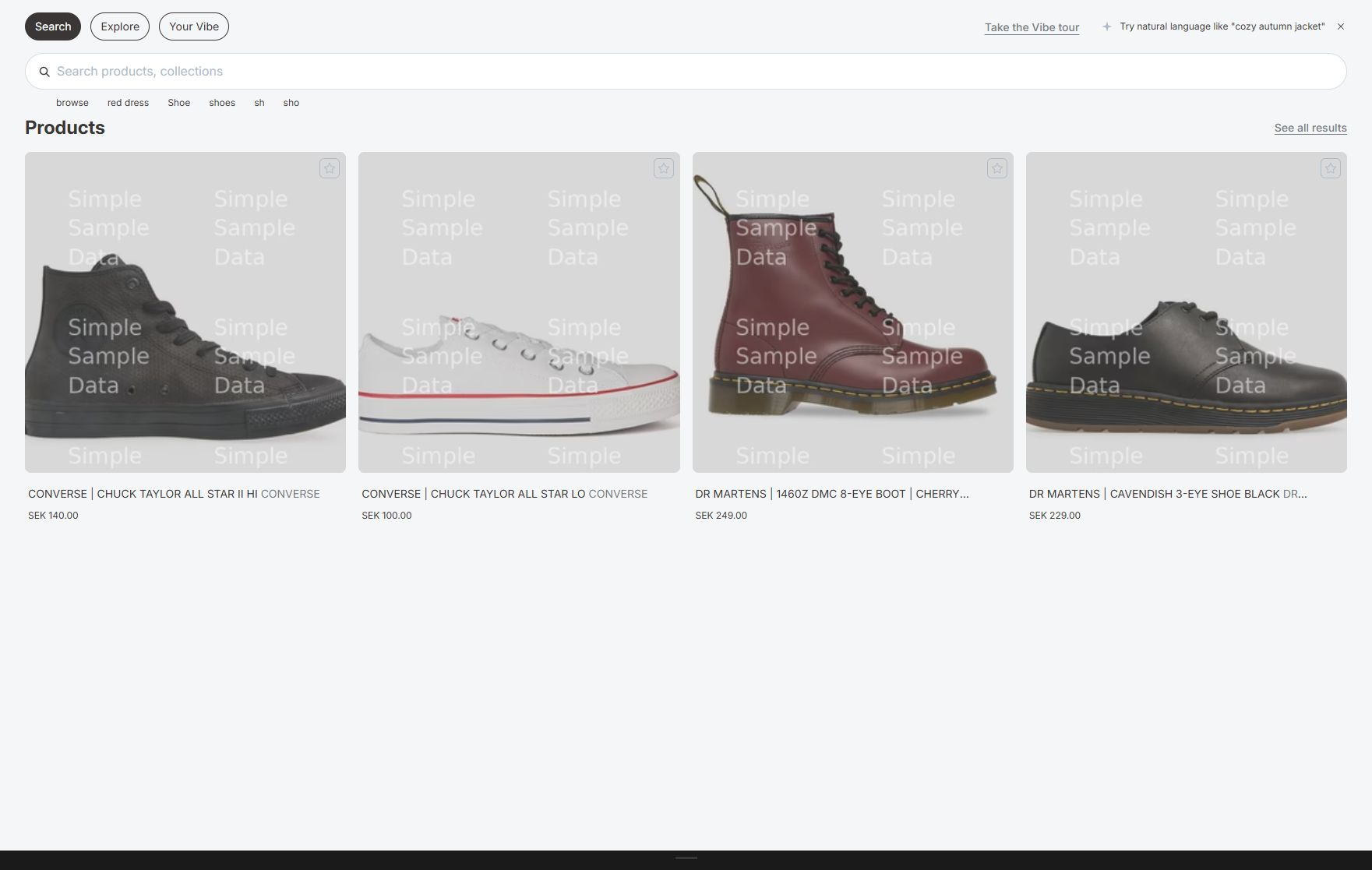
Task: Select the 'sh' recent search
Action: click(x=259, y=103)
